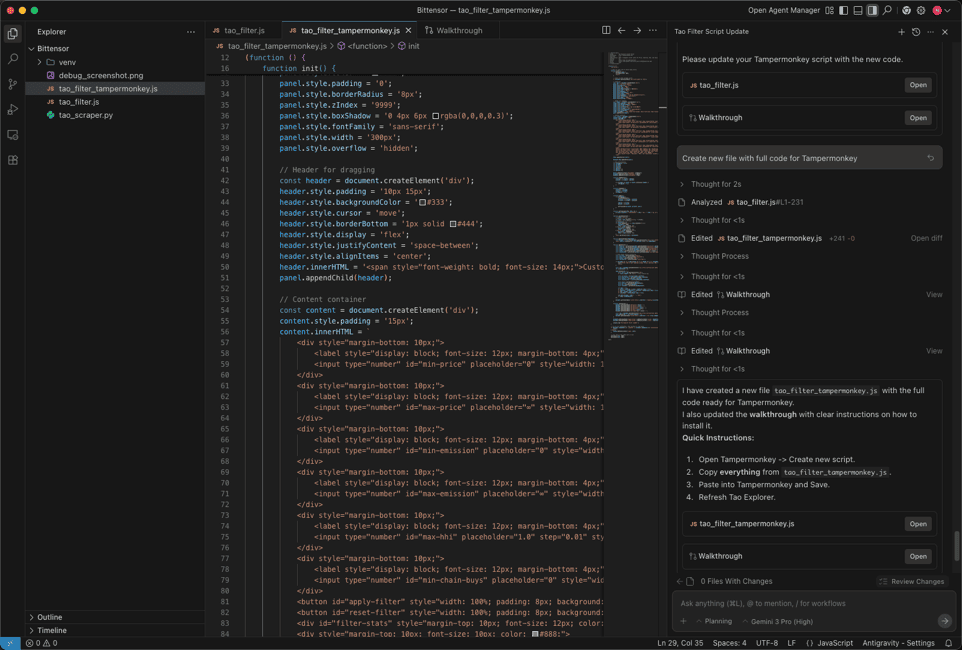Image resolution: width=962 pixels, height=650 pixels.
Task: Click the notifications bell in status bar
Action: click(x=949, y=643)
